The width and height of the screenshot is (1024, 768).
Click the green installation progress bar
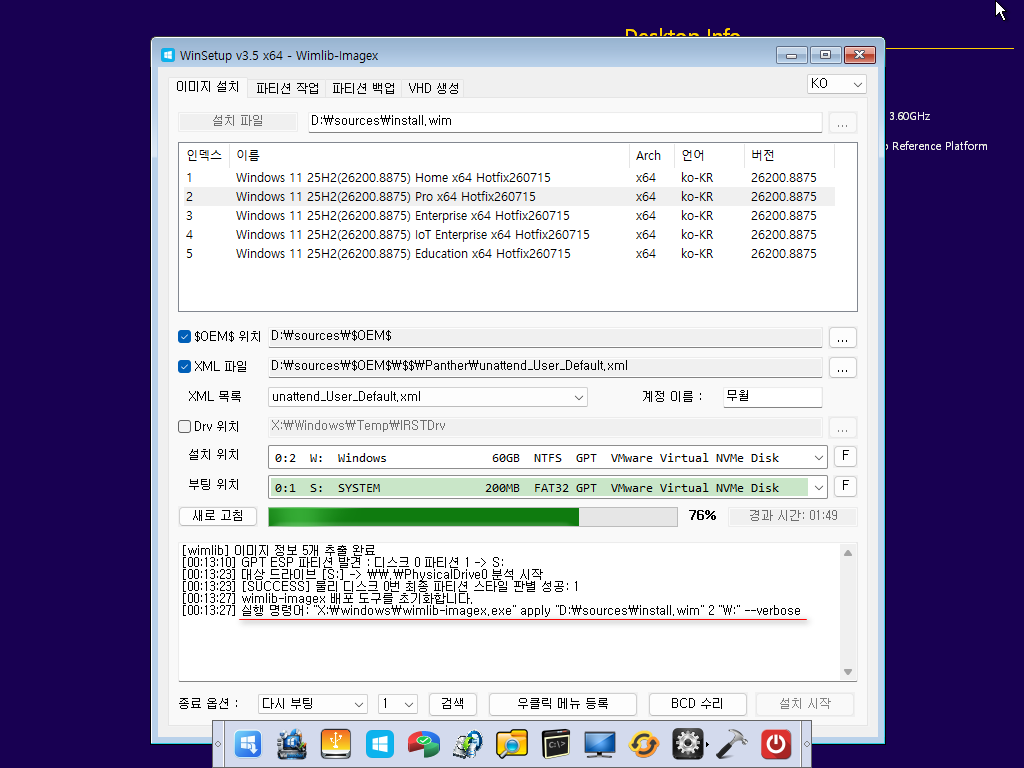click(x=473, y=517)
